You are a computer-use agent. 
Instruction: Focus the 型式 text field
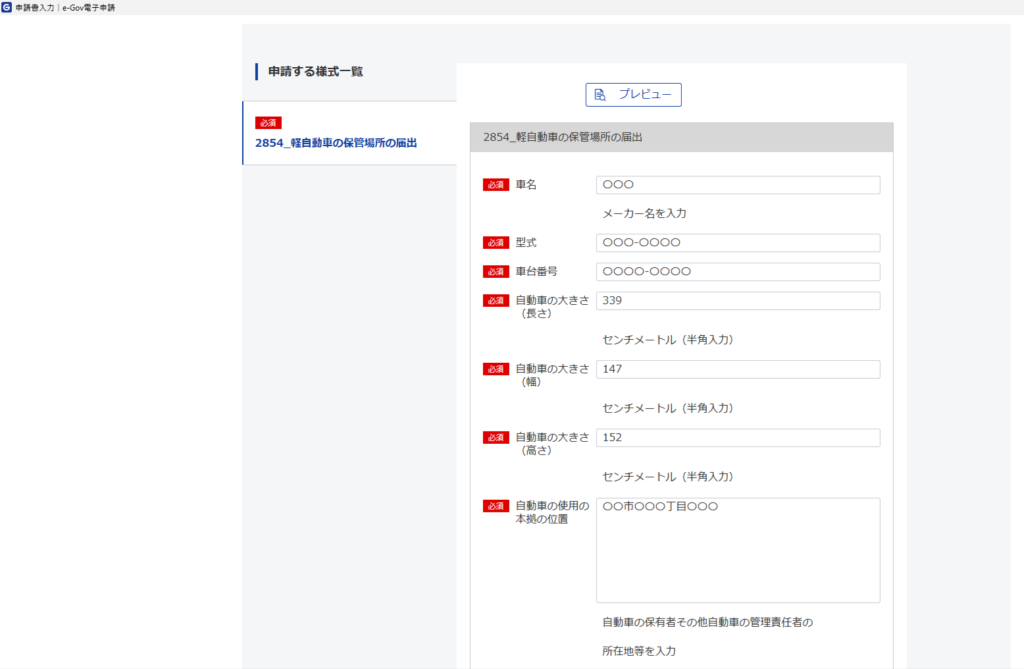pyautogui.click(x=737, y=243)
